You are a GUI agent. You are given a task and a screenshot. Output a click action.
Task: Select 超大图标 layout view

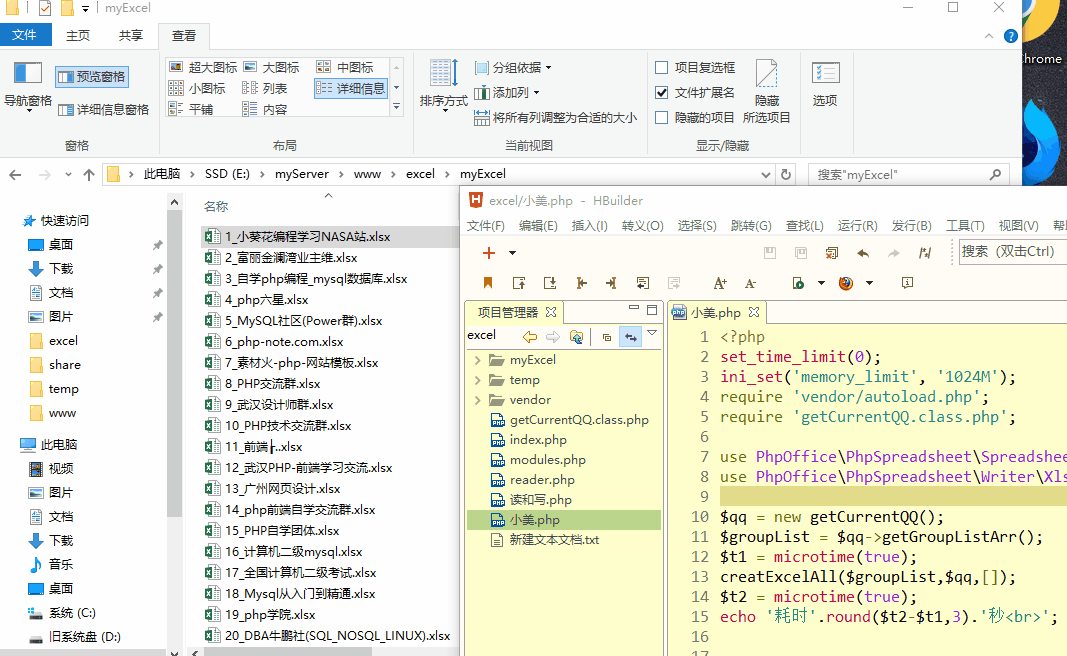pos(203,67)
